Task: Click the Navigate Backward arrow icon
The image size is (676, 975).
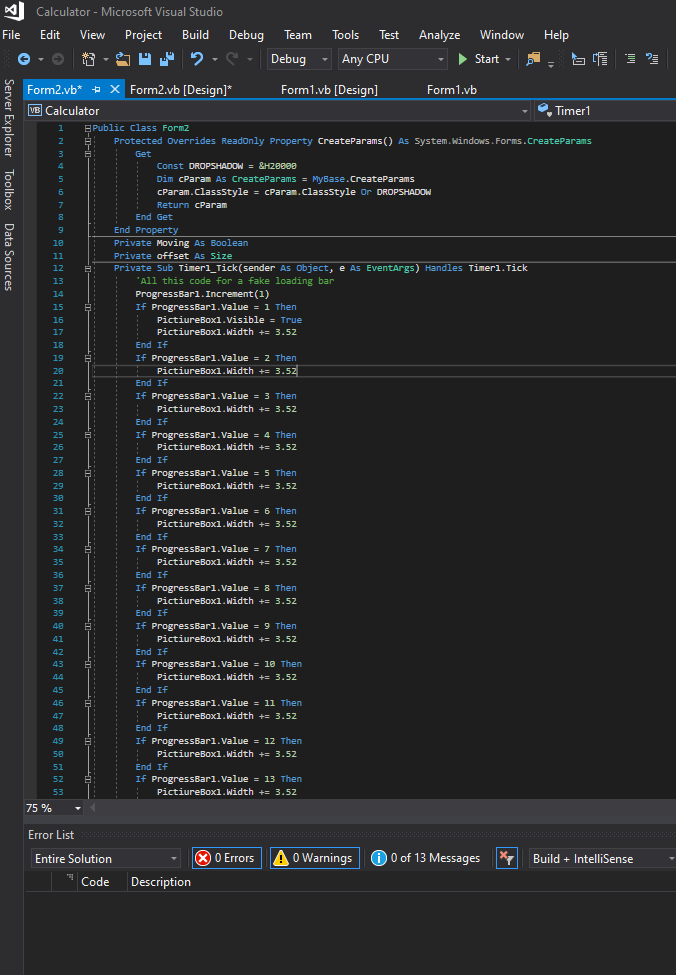Action: [23, 59]
